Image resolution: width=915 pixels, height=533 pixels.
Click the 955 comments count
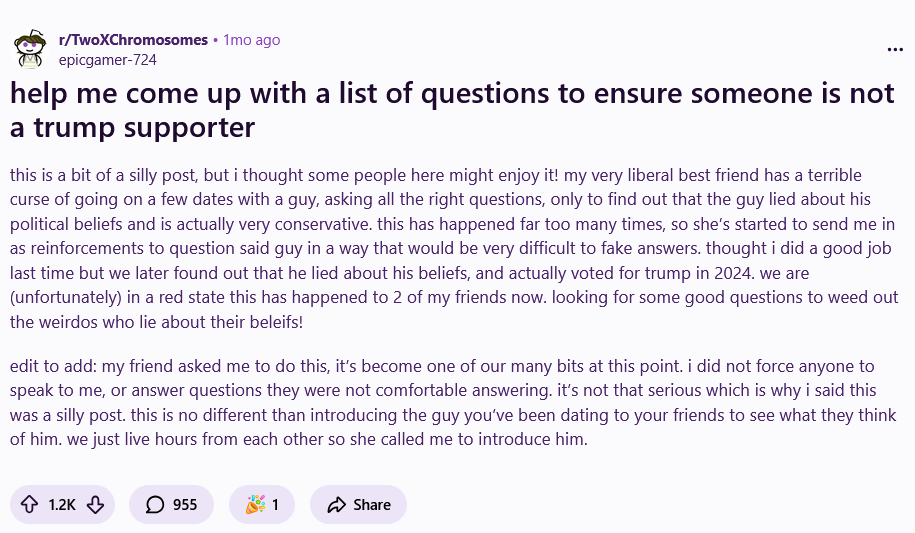pyautogui.click(x=185, y=505)
